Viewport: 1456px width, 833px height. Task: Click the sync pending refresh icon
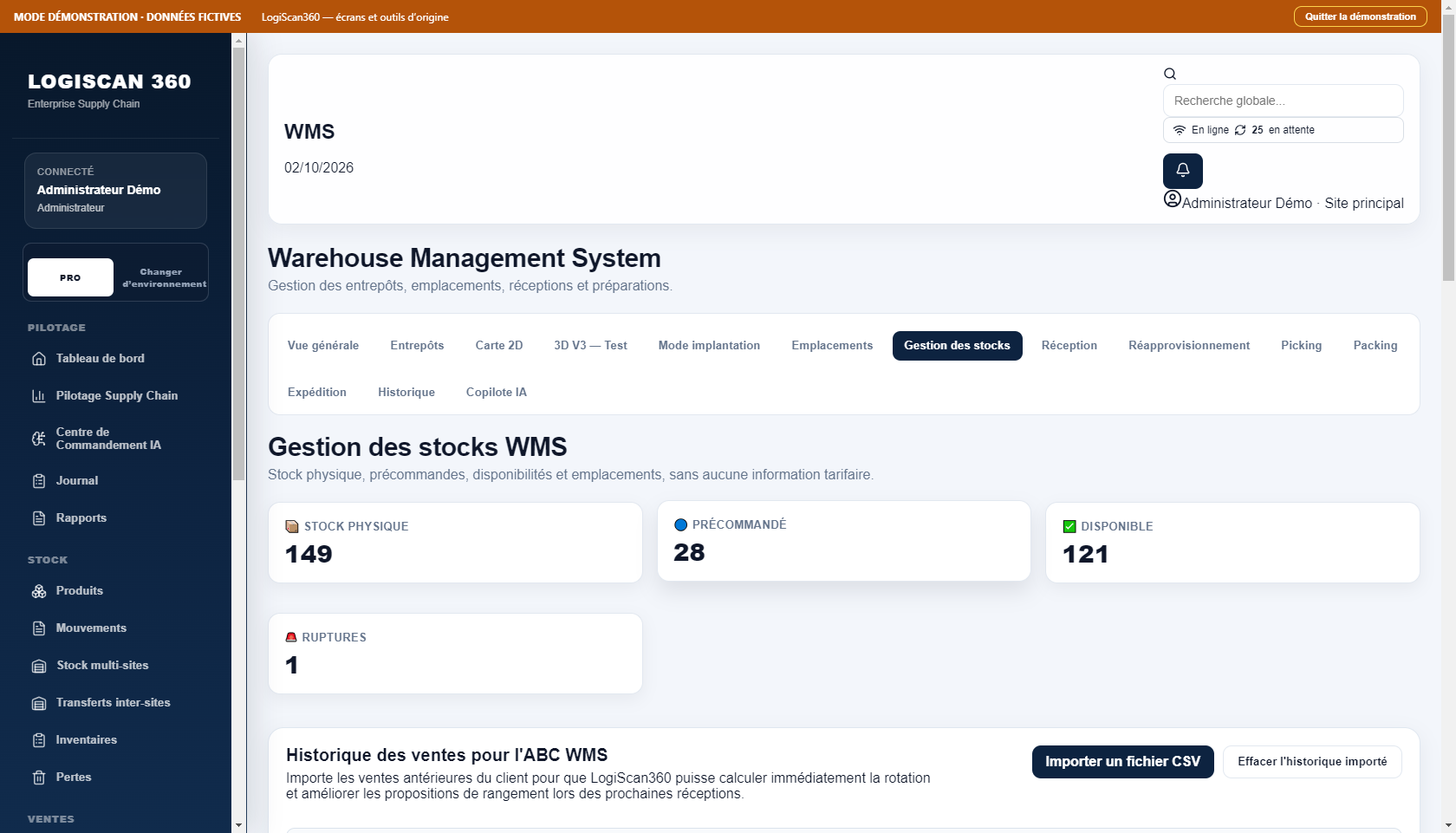click(1240, 130)
